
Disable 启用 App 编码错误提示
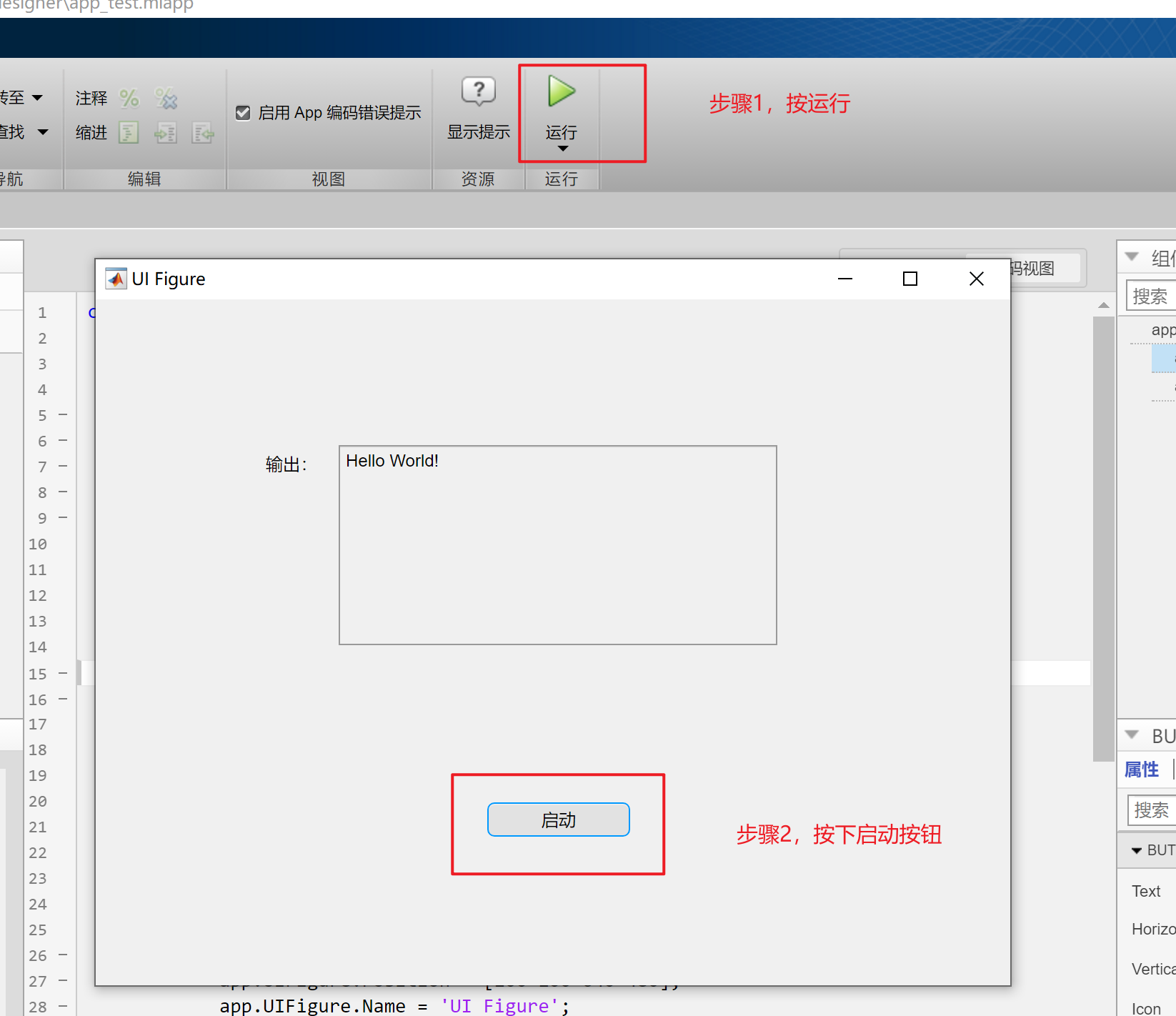click(x=243, y=112)
